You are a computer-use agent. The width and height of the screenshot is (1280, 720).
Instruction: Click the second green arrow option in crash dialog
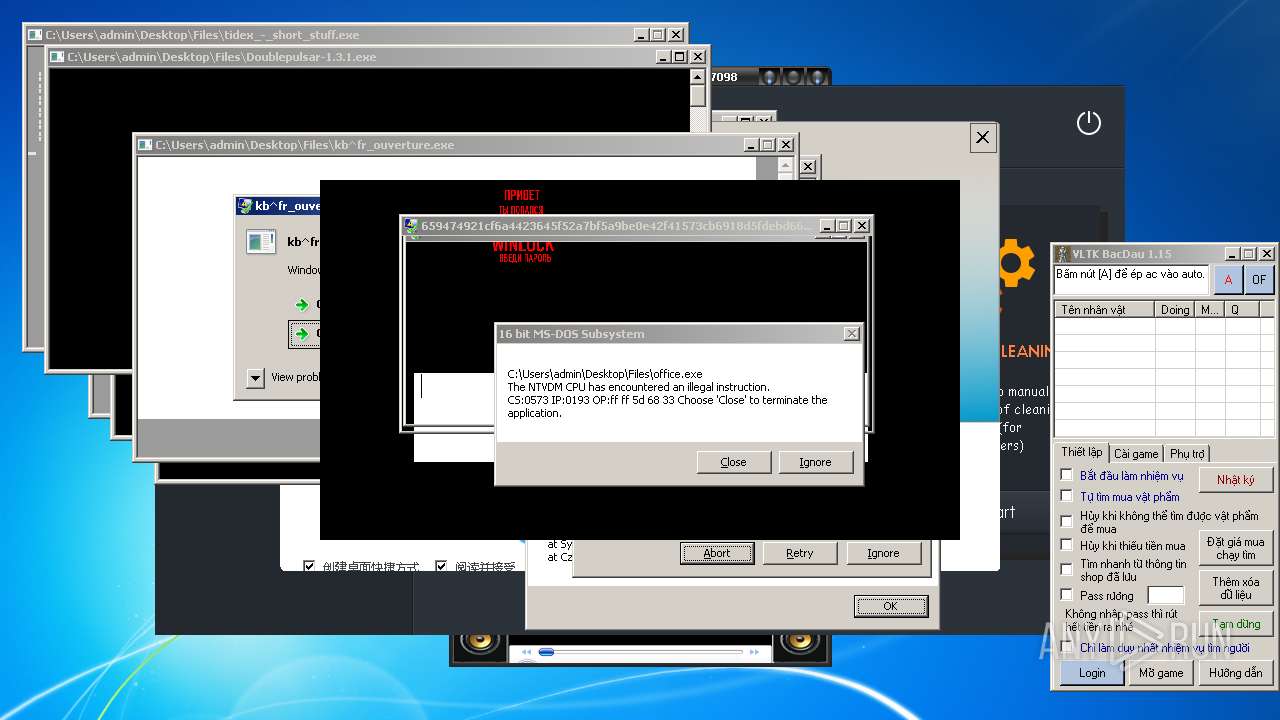coord(302,334)
